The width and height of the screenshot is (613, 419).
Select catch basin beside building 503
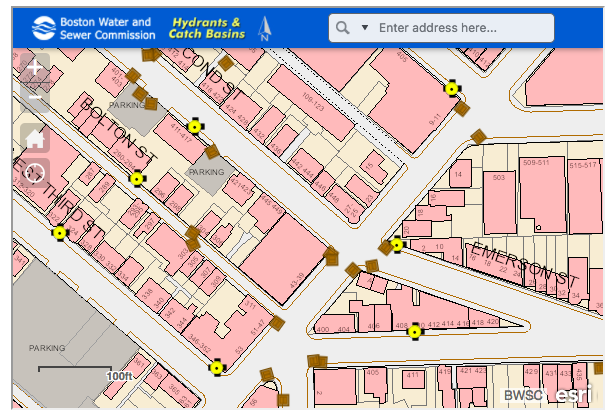478,137
